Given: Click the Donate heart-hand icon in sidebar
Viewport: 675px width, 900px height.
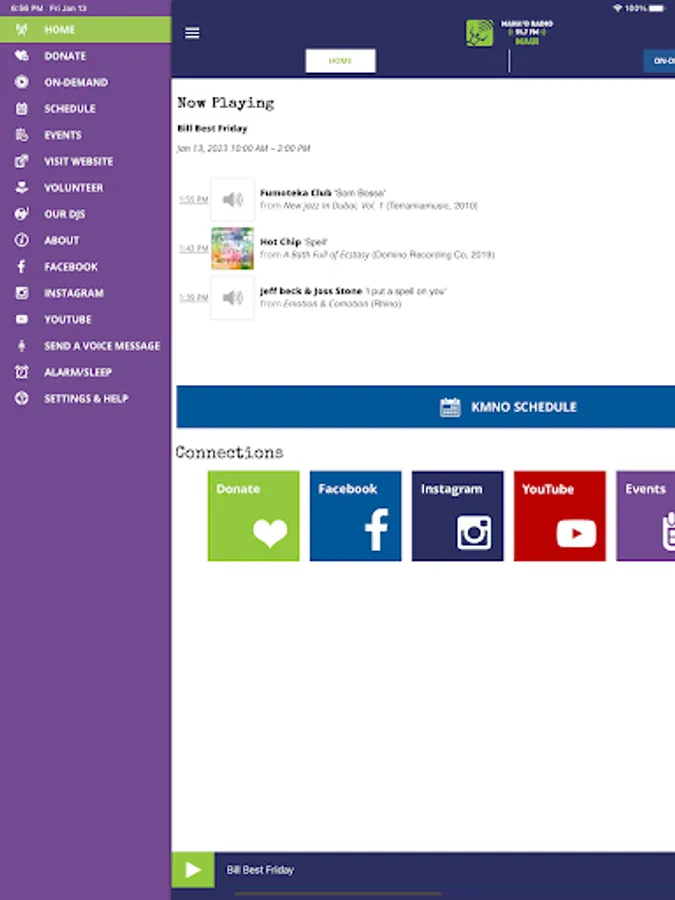Looking at the screenshot, I should [x=22, y=56].
